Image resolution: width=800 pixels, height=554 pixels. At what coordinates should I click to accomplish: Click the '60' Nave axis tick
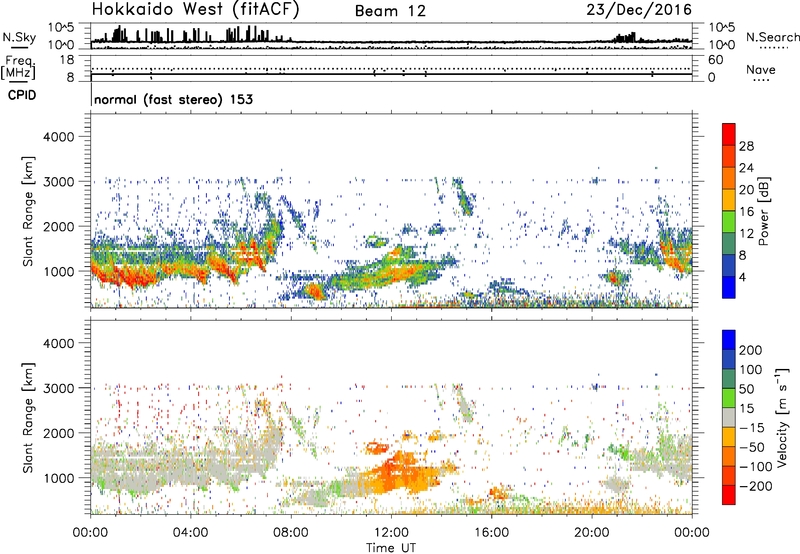pyautogui.click(x=715, y=60)
